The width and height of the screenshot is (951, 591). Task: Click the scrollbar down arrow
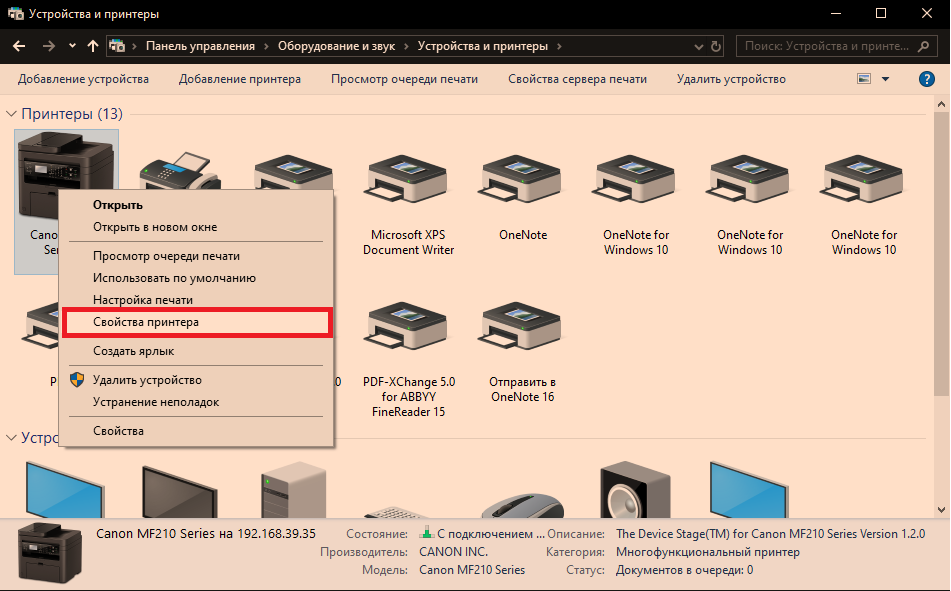[941, 510]
